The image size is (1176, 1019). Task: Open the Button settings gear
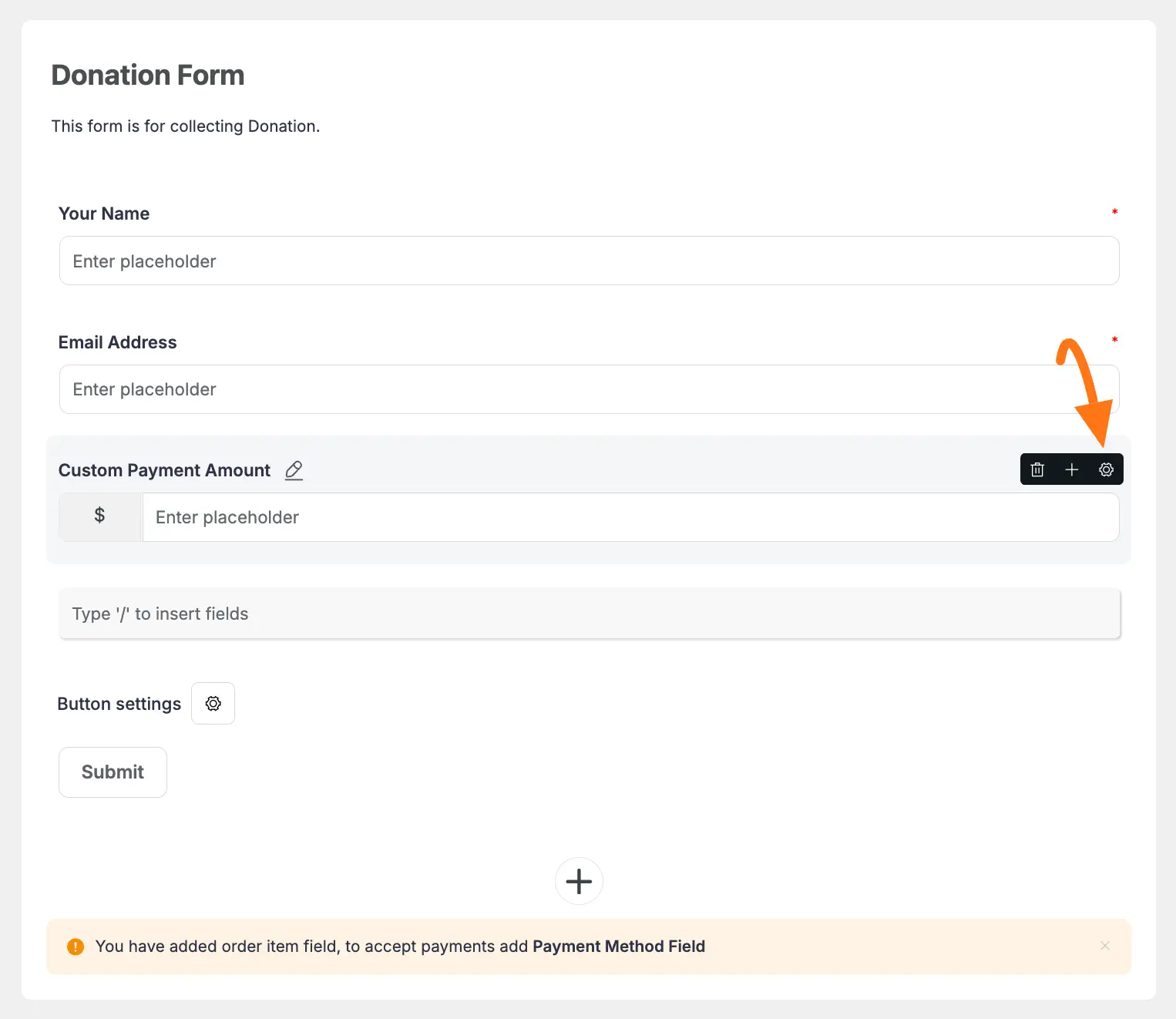tap(213, 703)
